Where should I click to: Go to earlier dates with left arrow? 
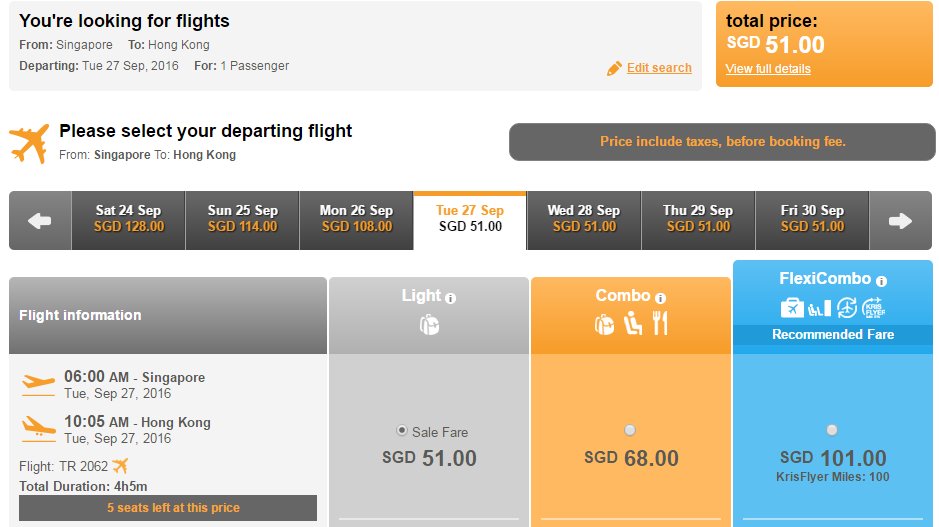(40, 220)
